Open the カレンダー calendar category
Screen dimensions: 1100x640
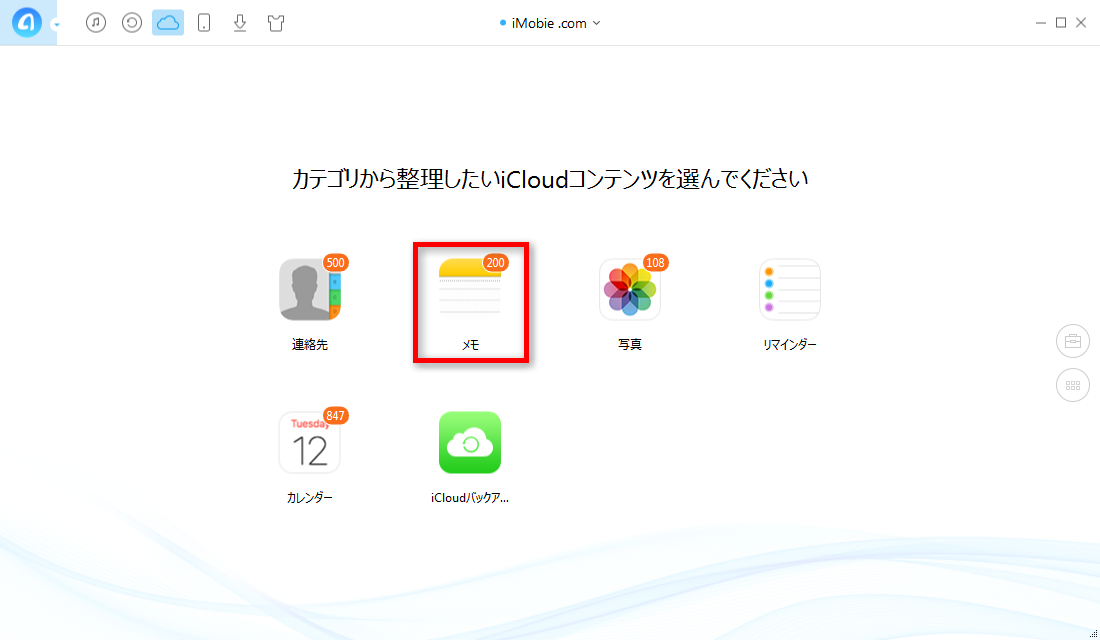click(x=309, y=443)
